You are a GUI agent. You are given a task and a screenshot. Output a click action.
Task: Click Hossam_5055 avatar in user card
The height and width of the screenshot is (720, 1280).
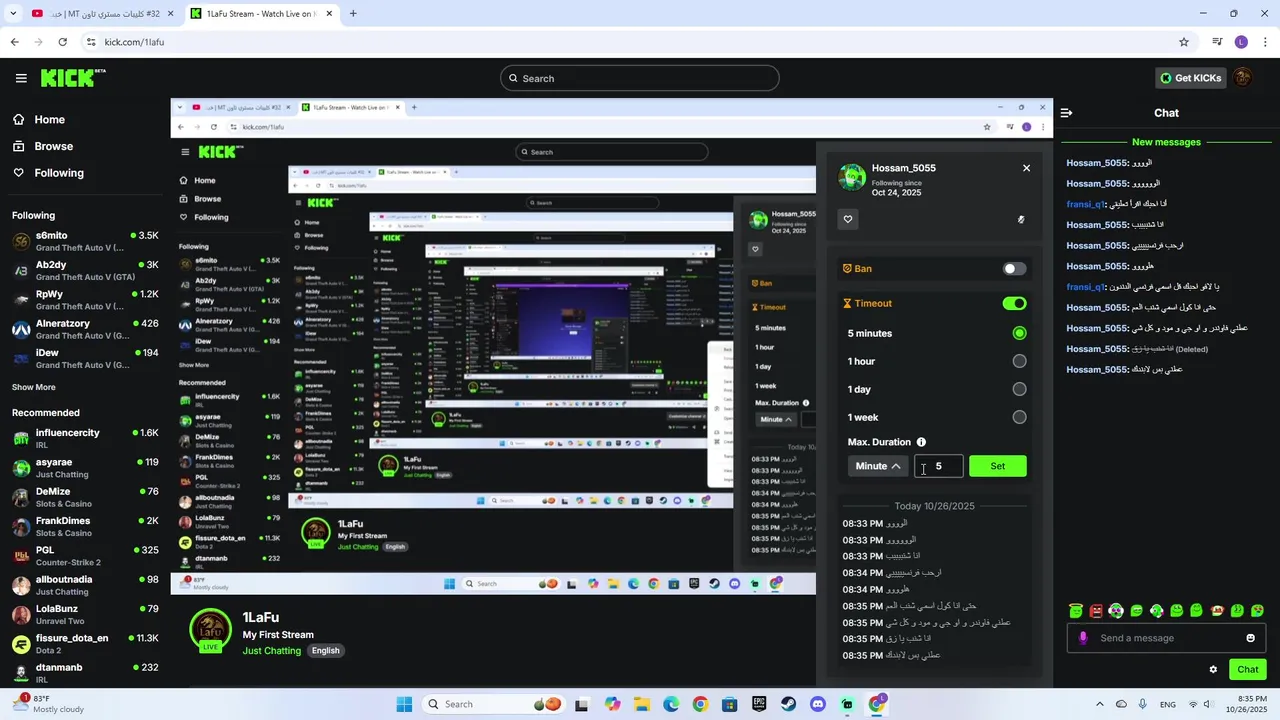click(852, 177)
